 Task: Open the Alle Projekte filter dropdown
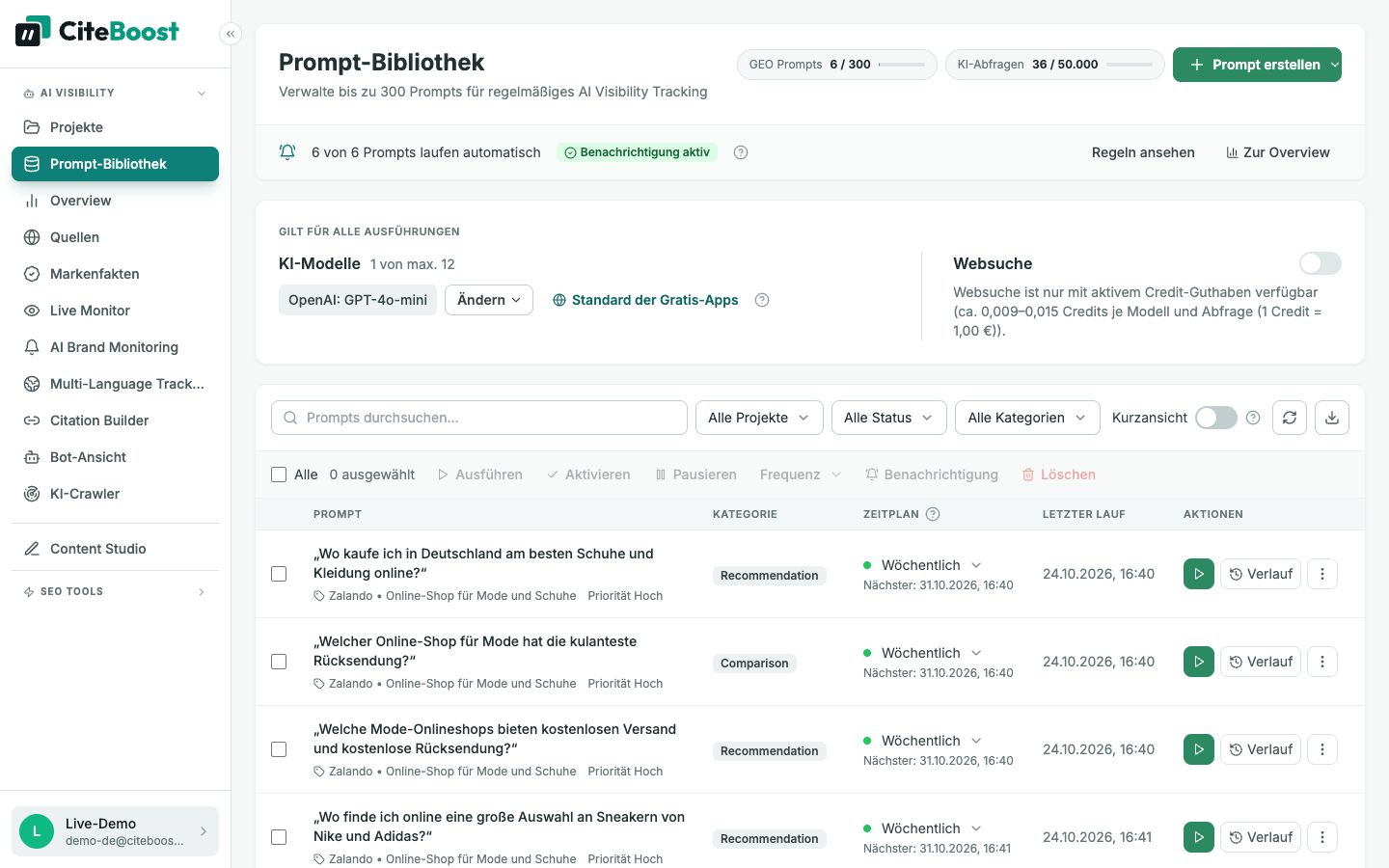click(759, 418)
